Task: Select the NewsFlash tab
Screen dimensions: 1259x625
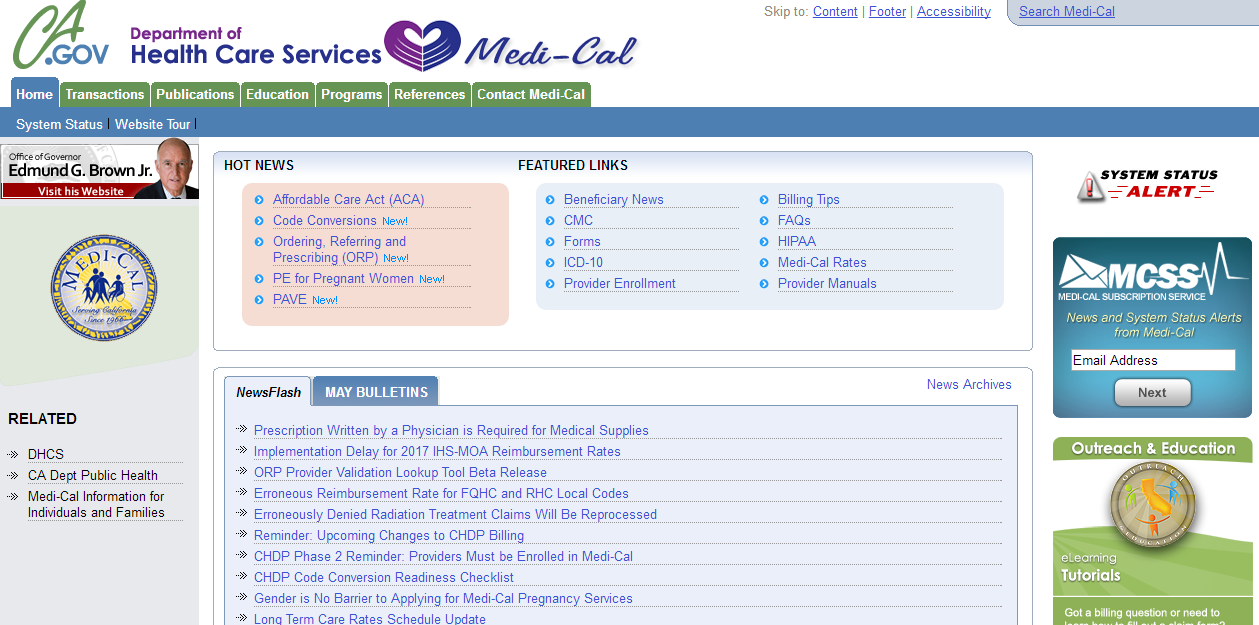Action: click(x=266, y=391)
